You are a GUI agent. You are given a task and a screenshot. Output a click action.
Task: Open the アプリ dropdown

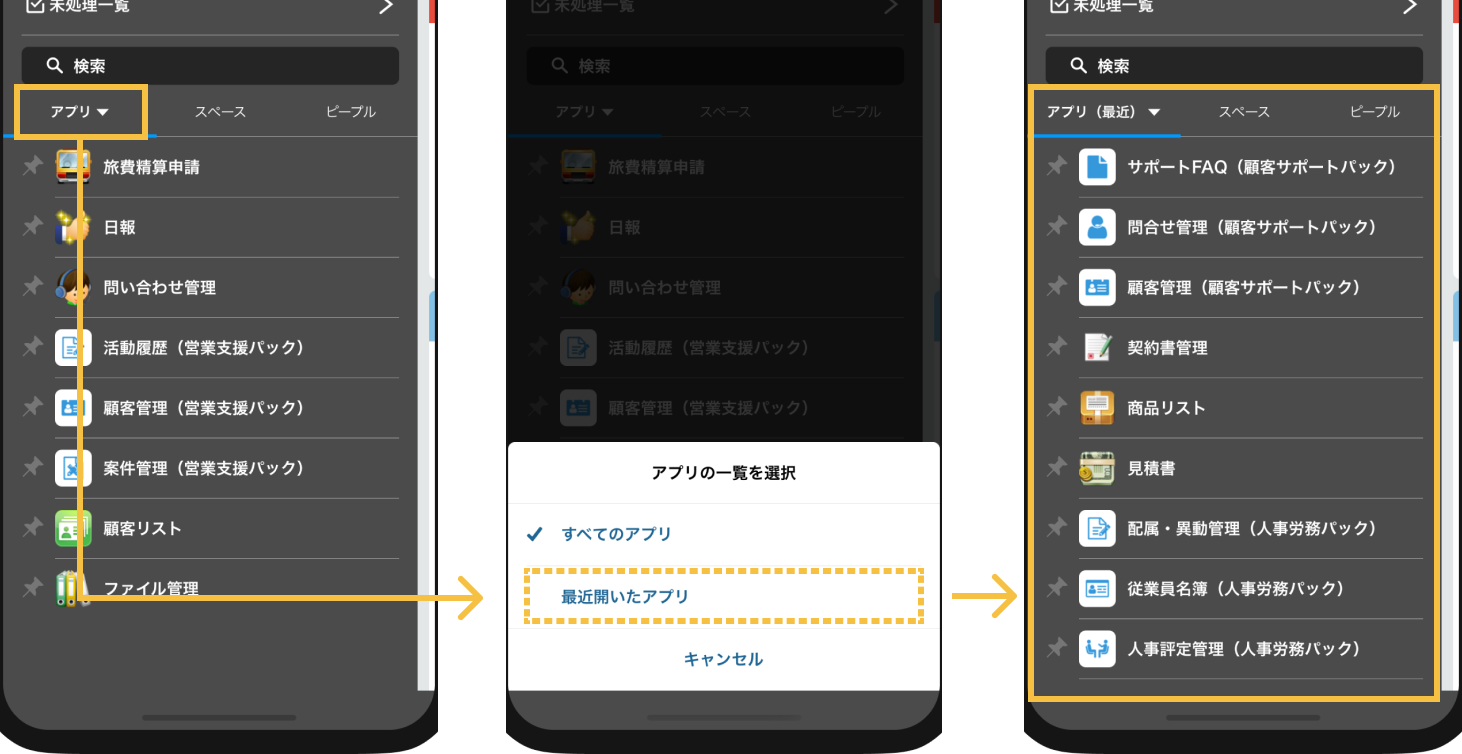79,111
